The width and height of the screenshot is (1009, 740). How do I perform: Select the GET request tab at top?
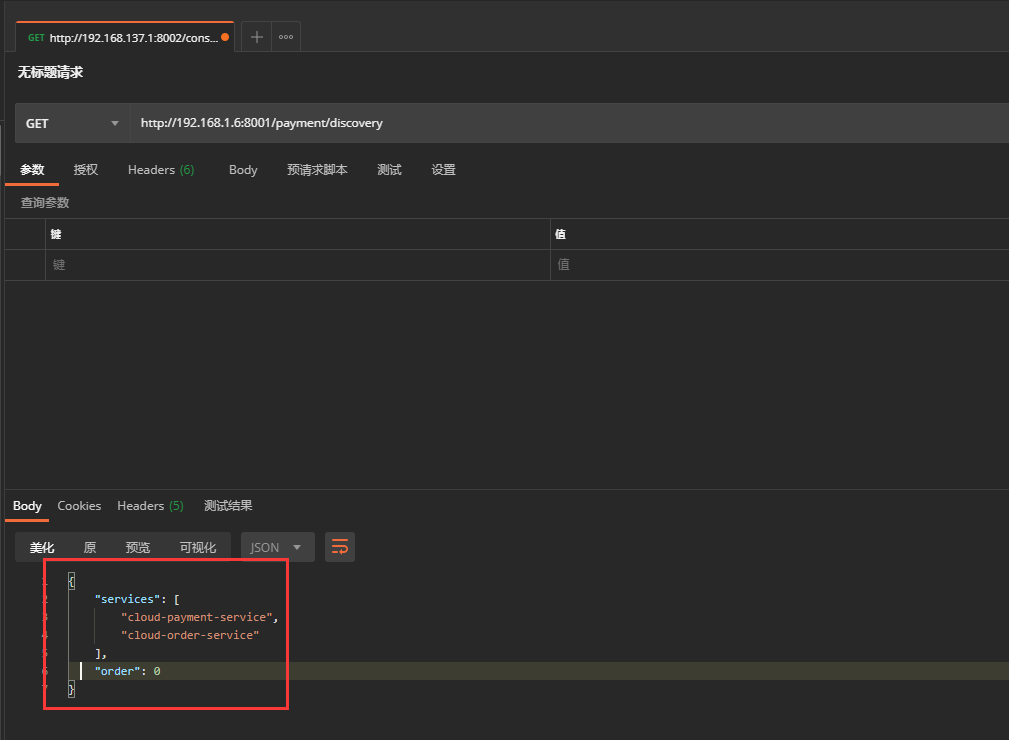pyautogui.click(x=125, y=37)
